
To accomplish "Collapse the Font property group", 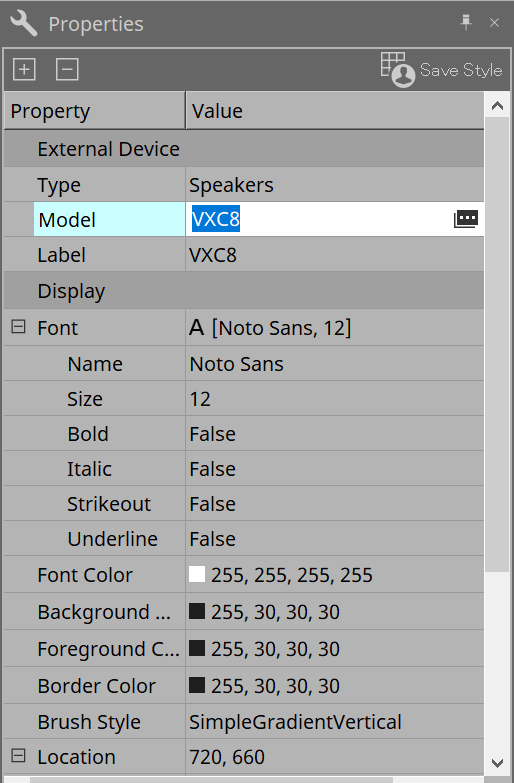I will [18, 327].
